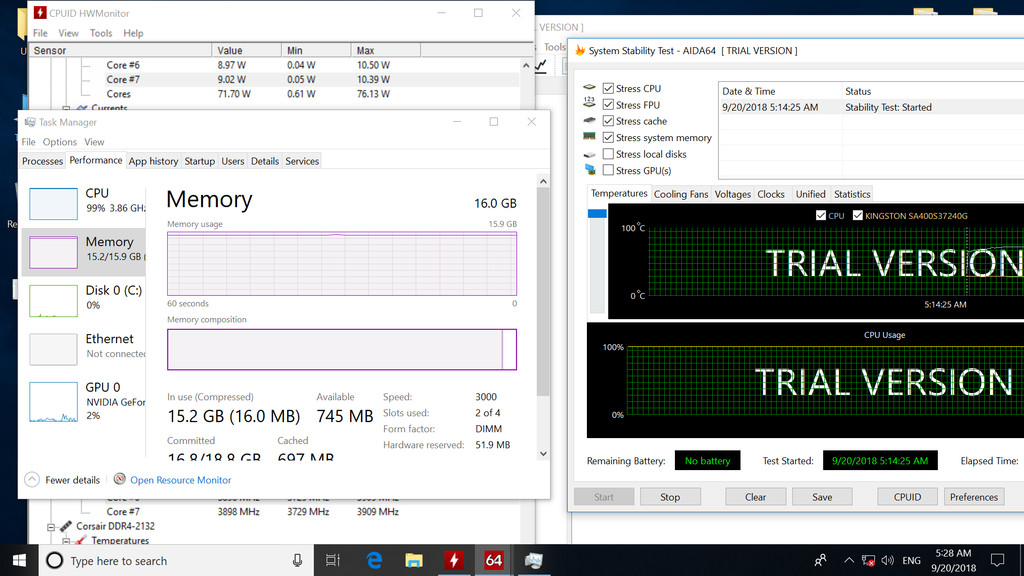
Task: Open the Details tab
Action: coord(264,161)
